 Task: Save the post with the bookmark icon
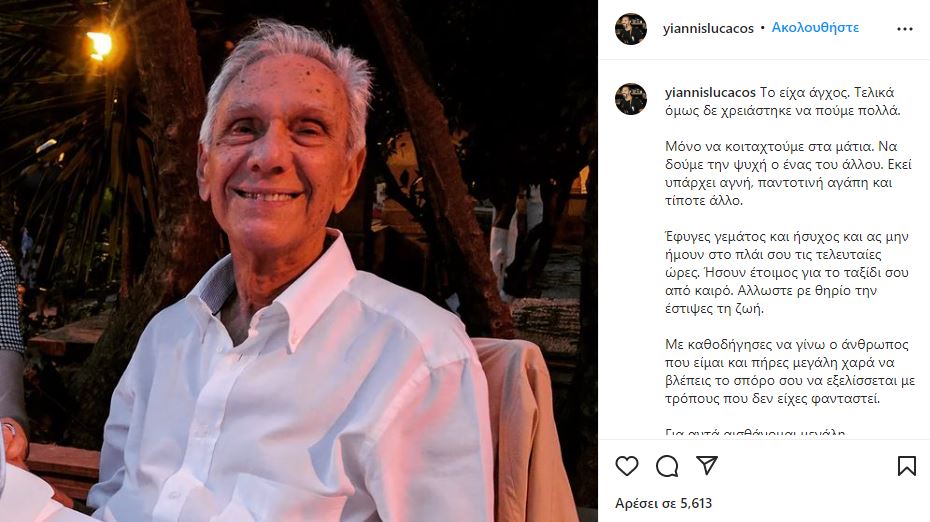(906, 466)
